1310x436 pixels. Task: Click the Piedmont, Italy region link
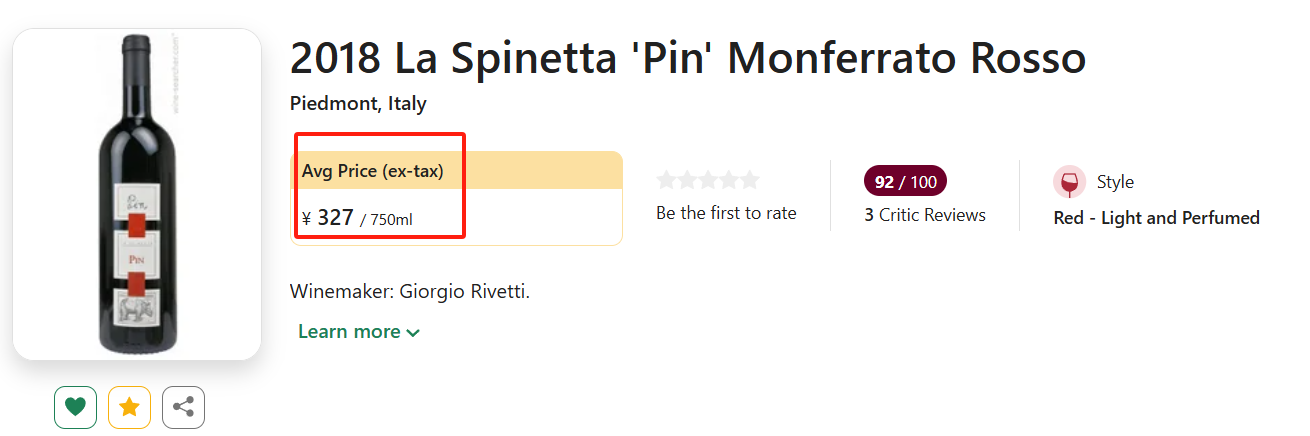tap(358, 103)
